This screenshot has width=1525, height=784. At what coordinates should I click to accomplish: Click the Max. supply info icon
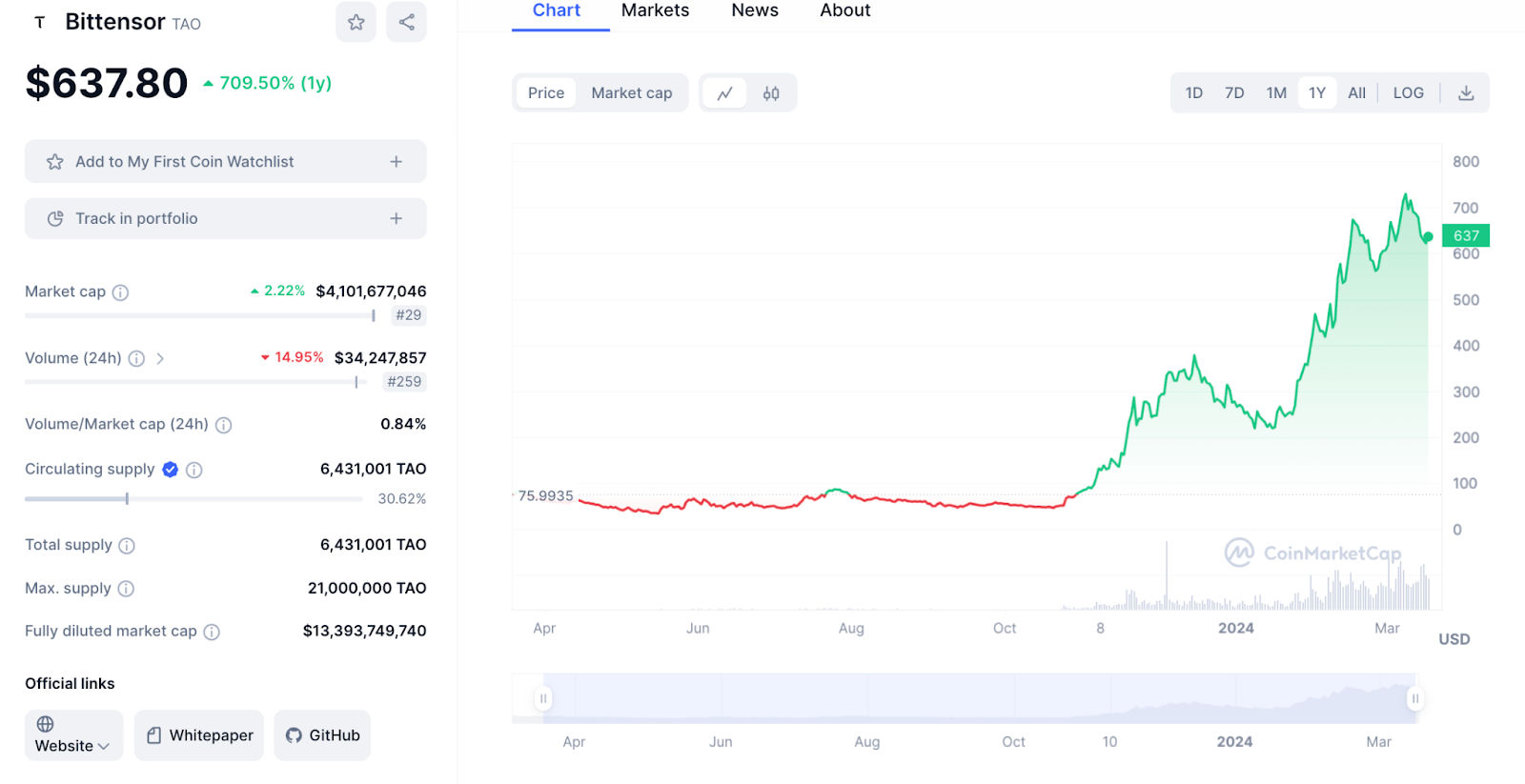[x=126, y=590]
